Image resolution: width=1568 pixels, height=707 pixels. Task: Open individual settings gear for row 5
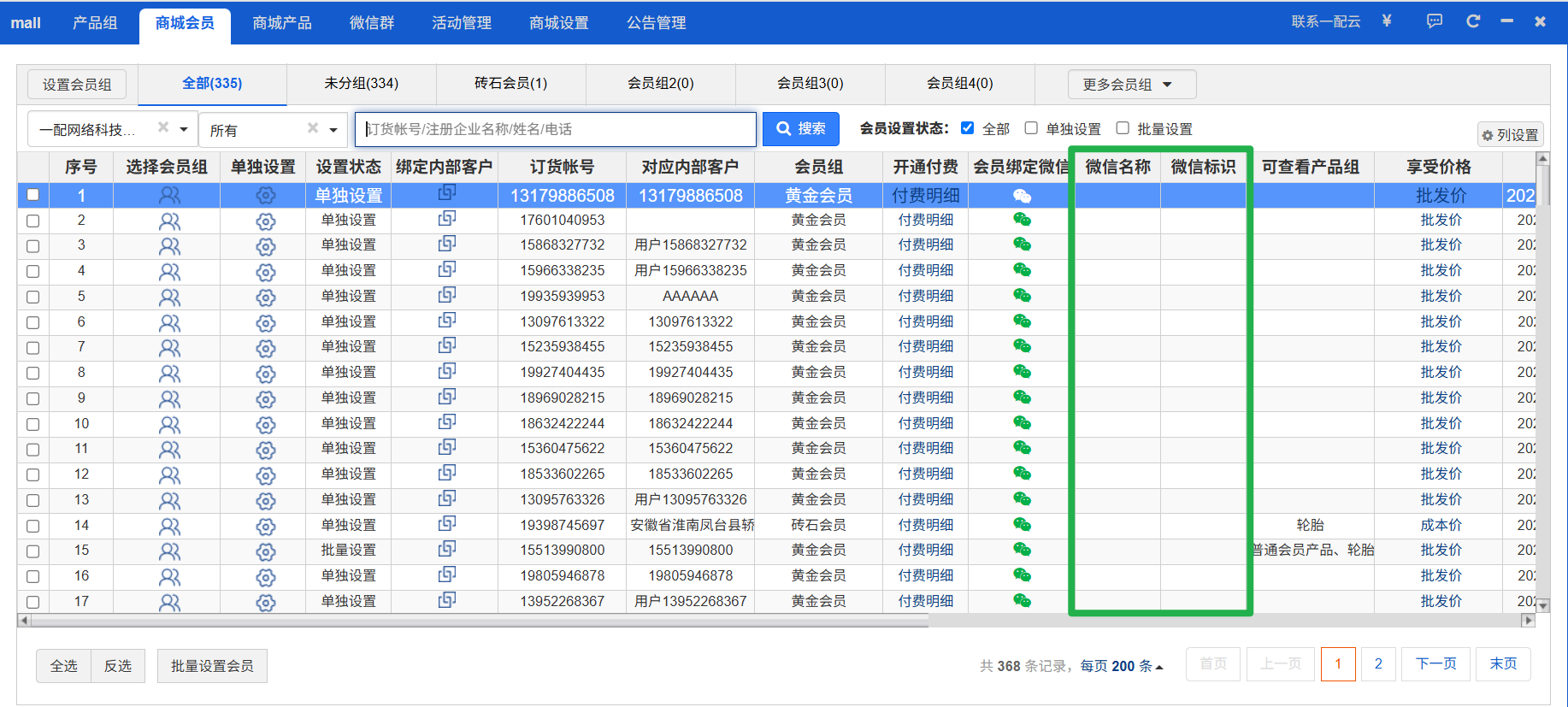pyautogui.click(x=266, y=298)
